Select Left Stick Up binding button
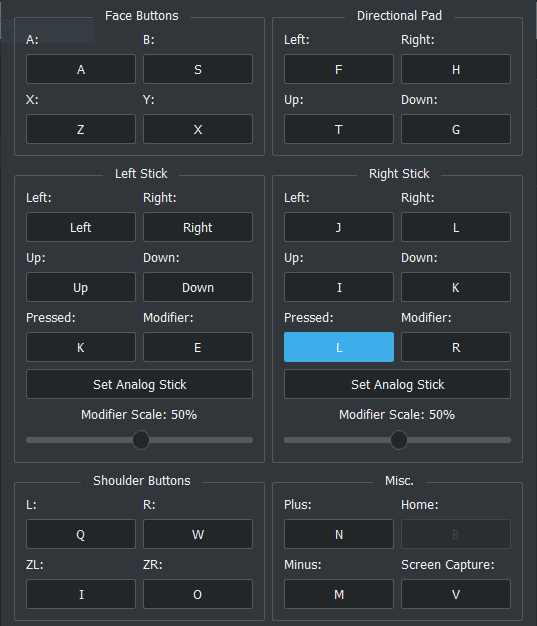The image size is (537, 626). [81, 287]
